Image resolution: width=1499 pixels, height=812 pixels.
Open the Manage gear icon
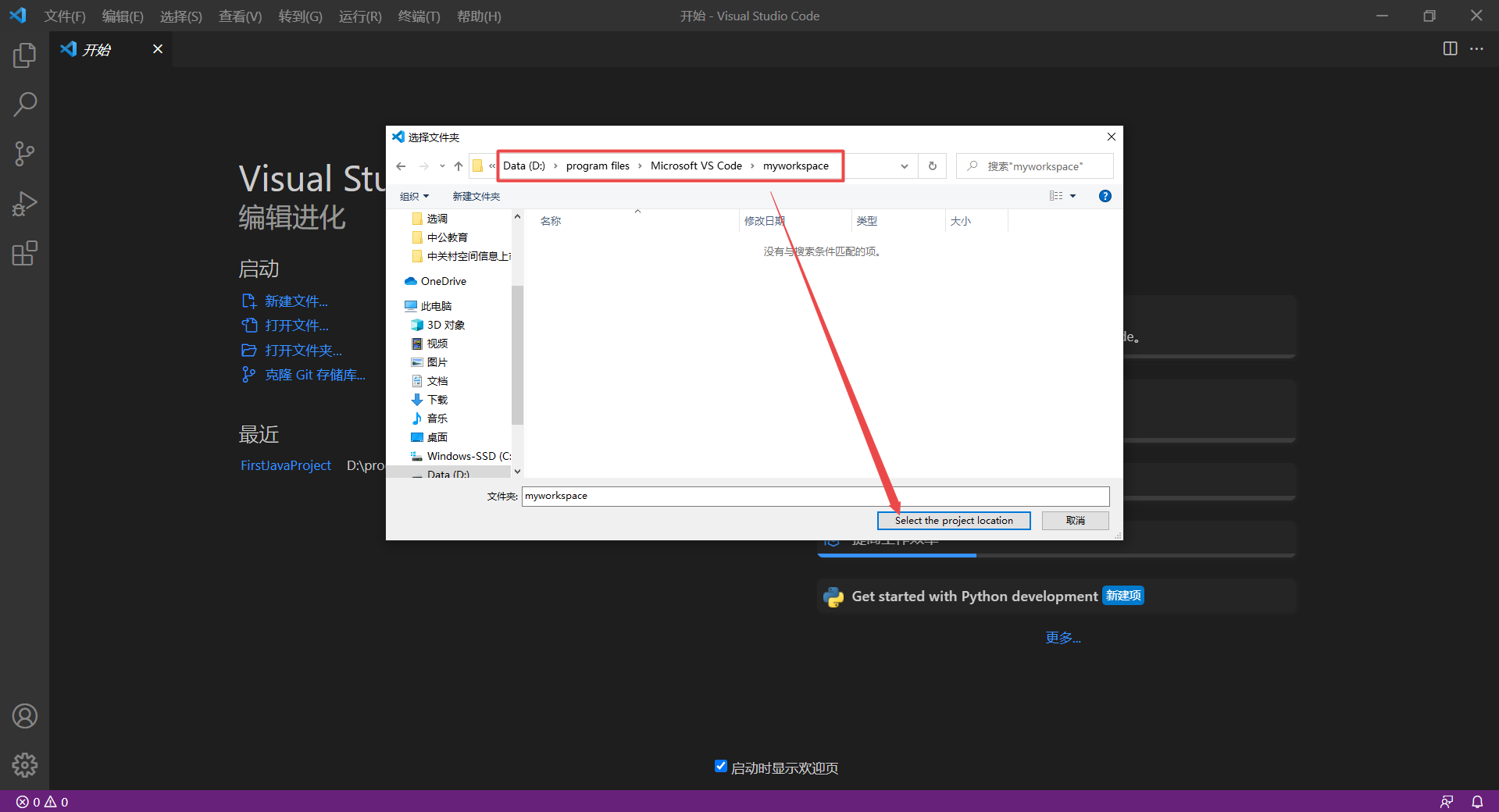(24, 765)
